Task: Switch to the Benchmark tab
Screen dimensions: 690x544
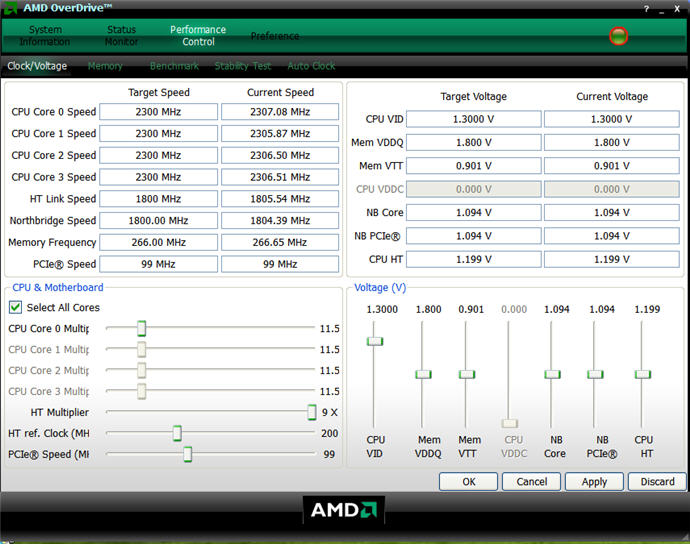Action: coord(174,66)
